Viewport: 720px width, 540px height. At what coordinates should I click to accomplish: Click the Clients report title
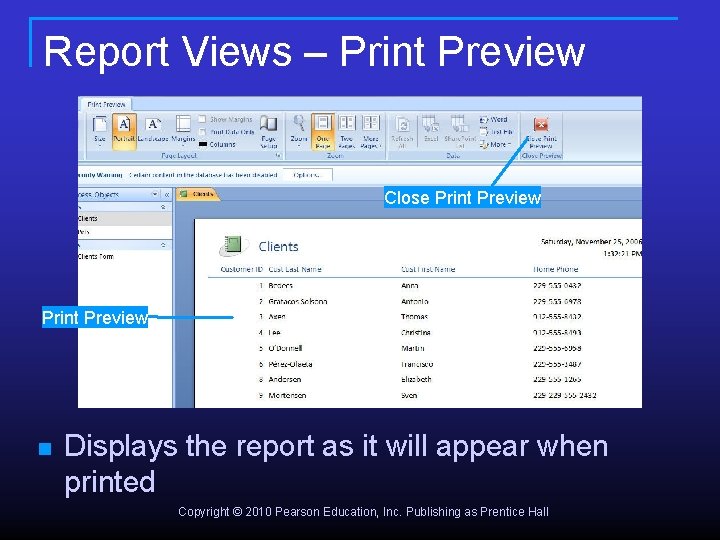[278, 247]
